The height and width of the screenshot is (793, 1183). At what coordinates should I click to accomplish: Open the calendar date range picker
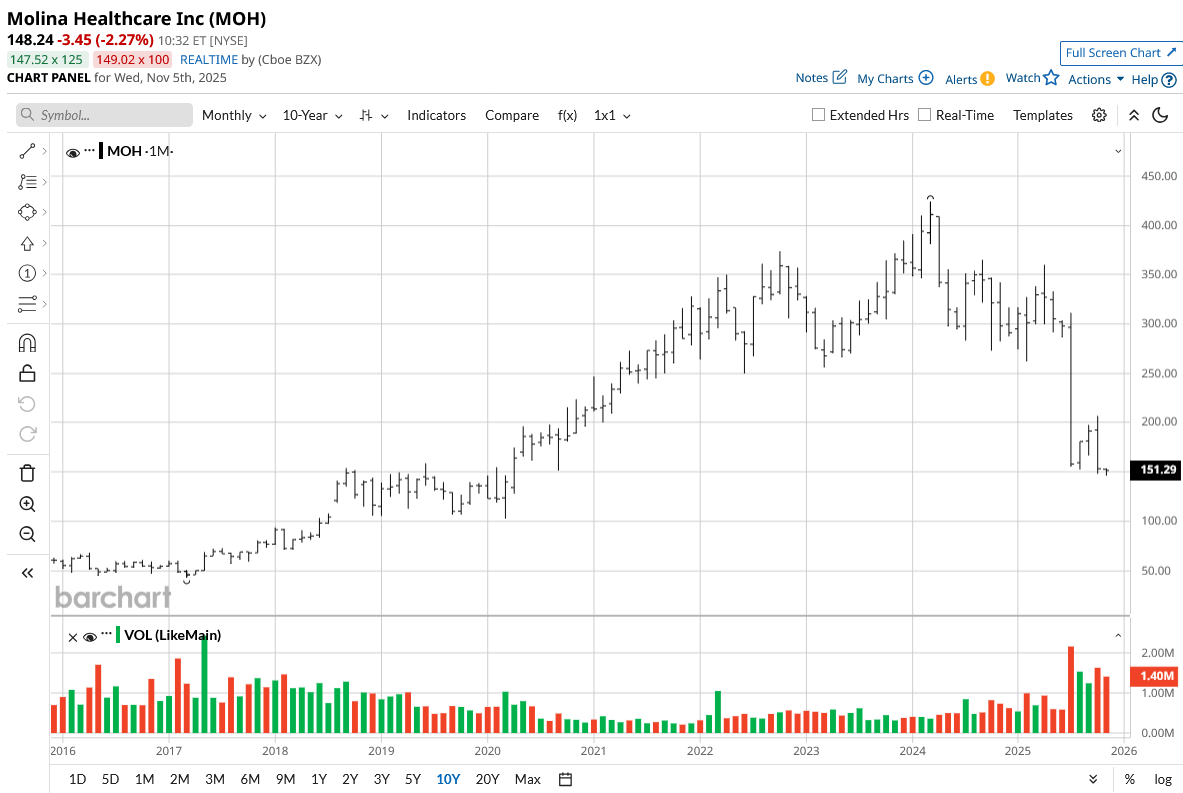click(565, 779)
